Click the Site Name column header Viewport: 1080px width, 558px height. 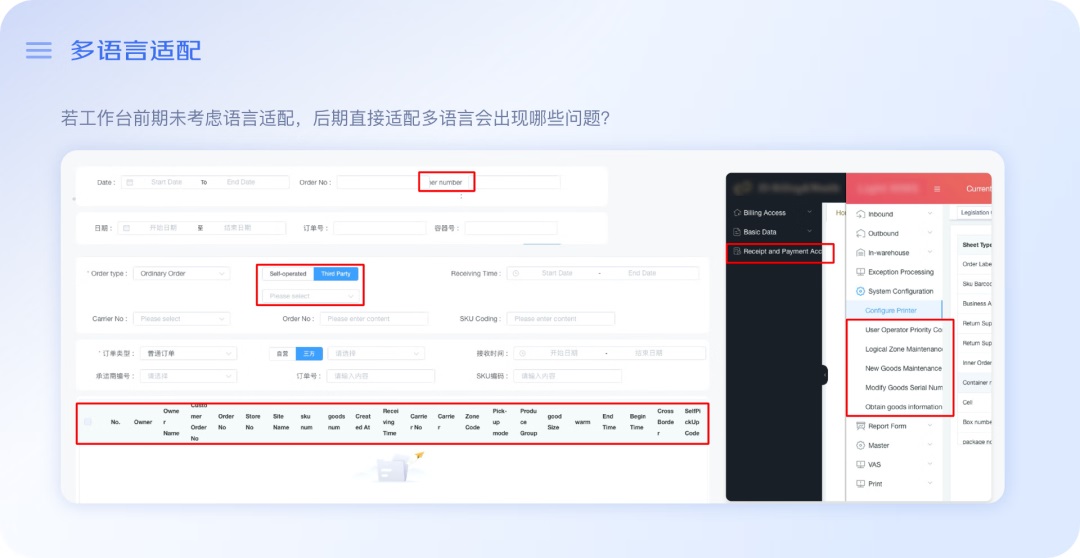click(x=281, y=422)
